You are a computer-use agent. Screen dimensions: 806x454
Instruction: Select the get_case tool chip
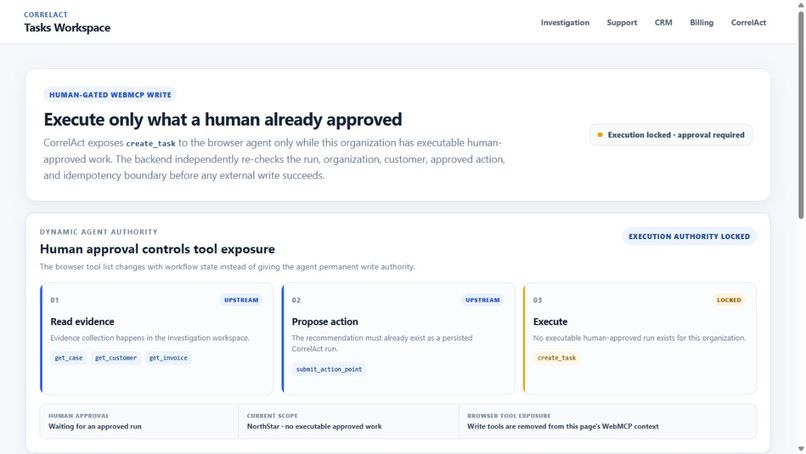68,358
